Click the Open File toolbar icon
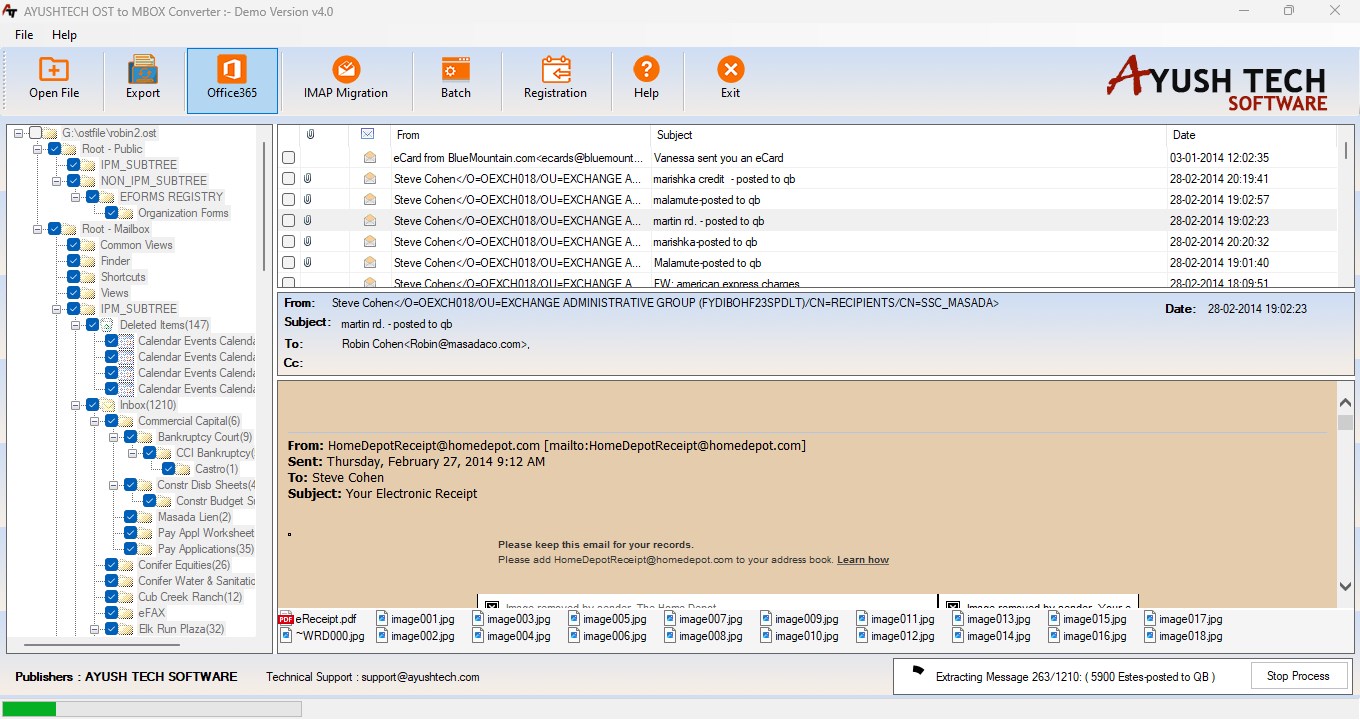 (54, 70)
